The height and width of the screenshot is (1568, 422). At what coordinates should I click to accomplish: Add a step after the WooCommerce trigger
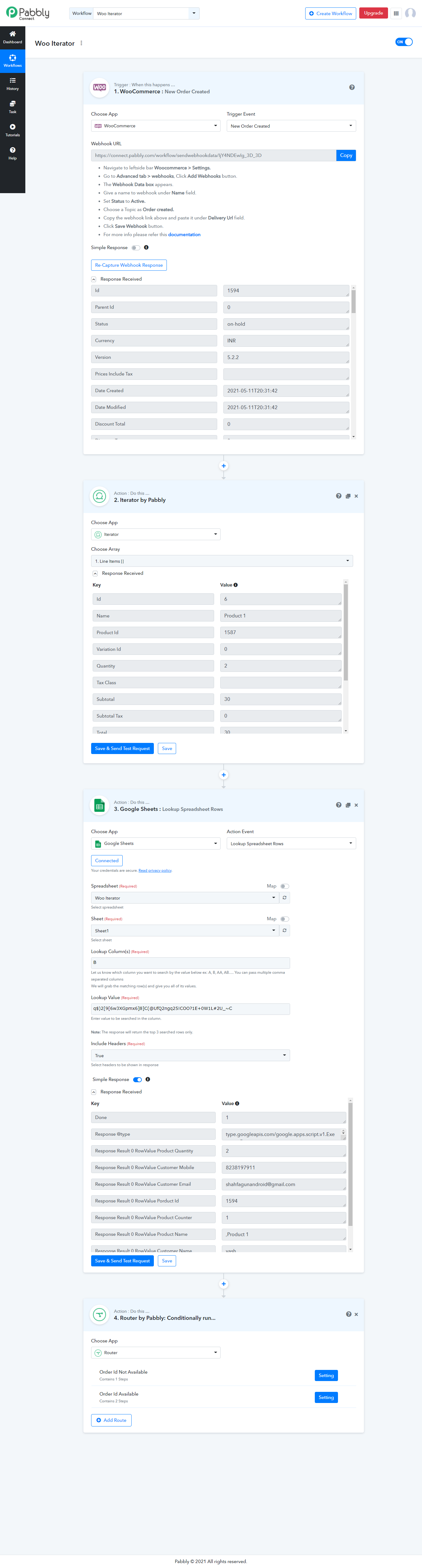(223, 466)
